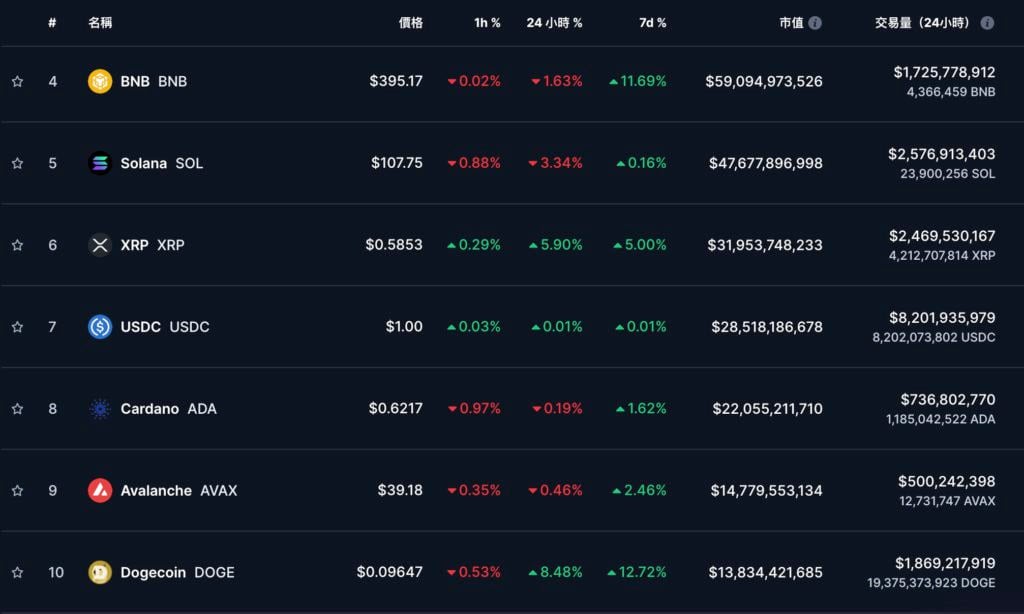The height and width of the screenshot is (614, 1024).
Task: Sort by 24 小時 % column header
Action: pyautogui.click(x=554, y=23)
